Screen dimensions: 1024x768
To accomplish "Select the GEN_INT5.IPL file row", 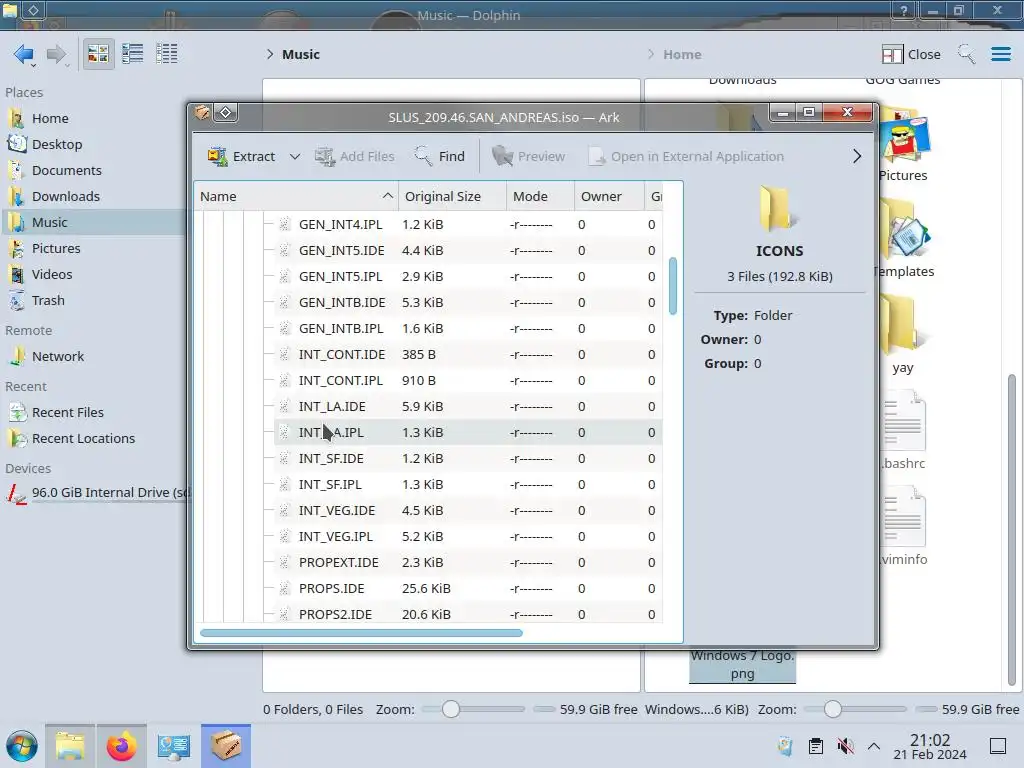I will 468,277.
